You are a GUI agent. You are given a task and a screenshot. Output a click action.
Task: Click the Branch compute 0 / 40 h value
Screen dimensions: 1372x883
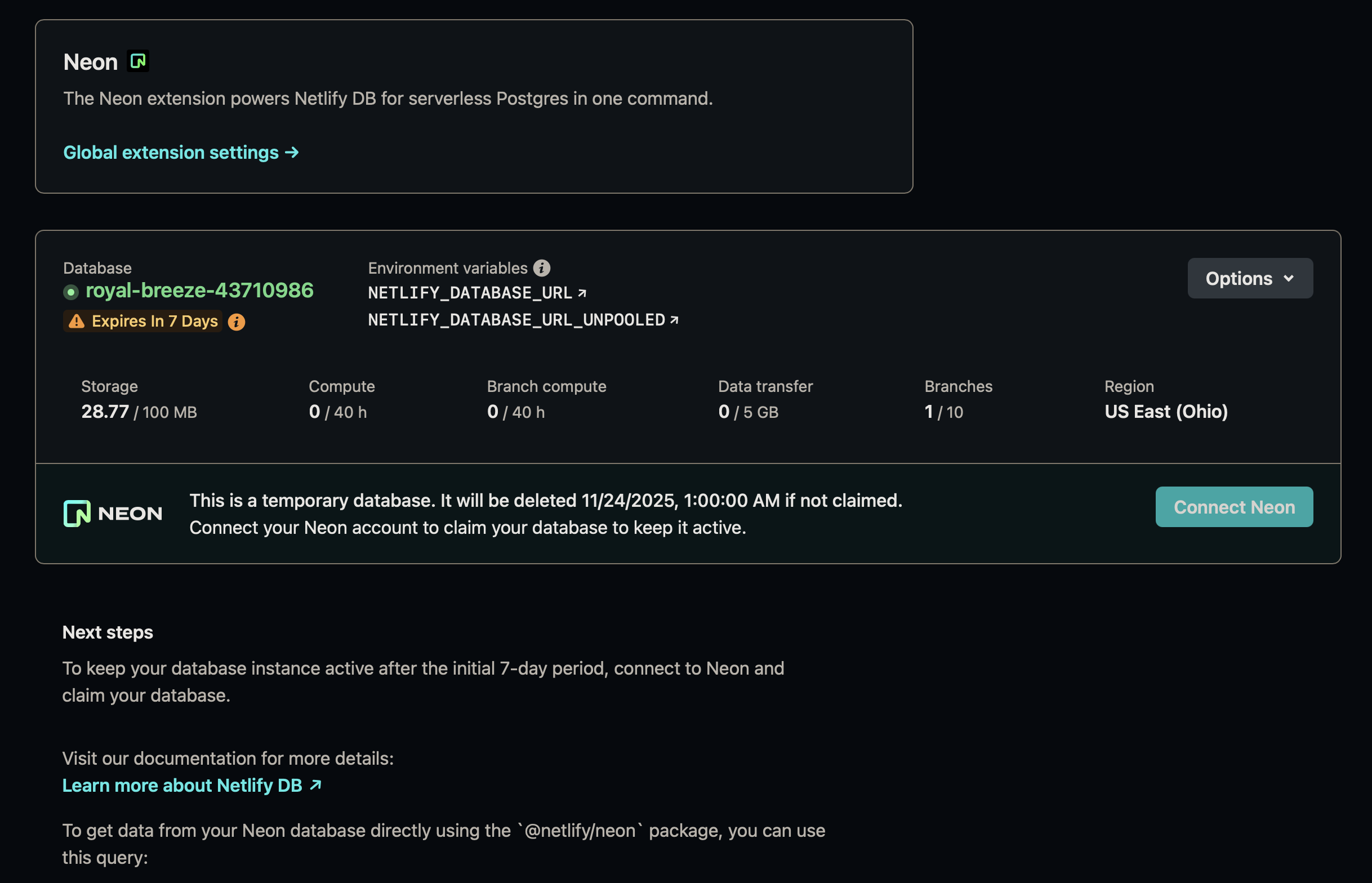515,412
